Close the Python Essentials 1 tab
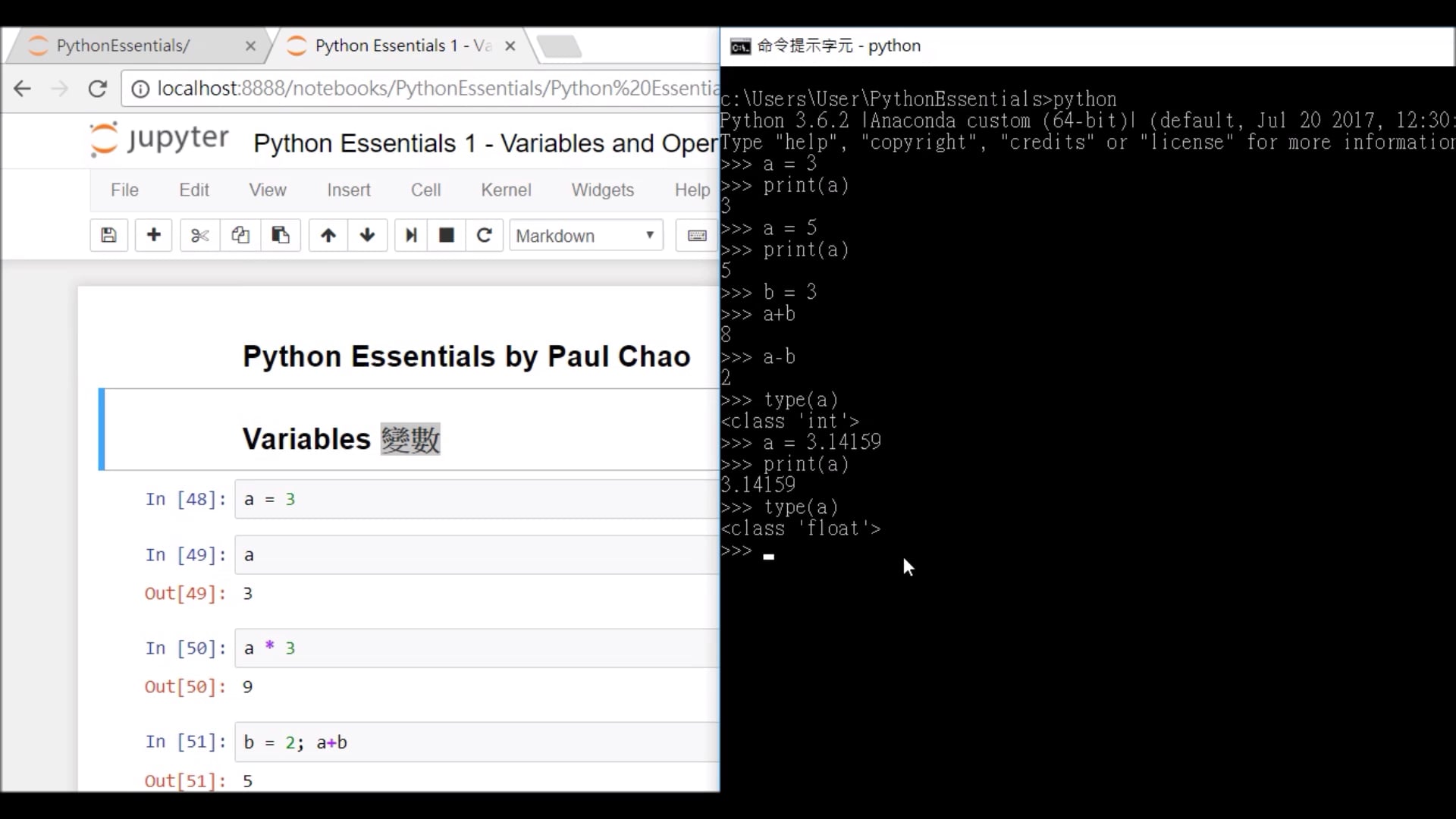Image resolution: width=1456 pixels, height=819 pixels. (x=510, y=45)
